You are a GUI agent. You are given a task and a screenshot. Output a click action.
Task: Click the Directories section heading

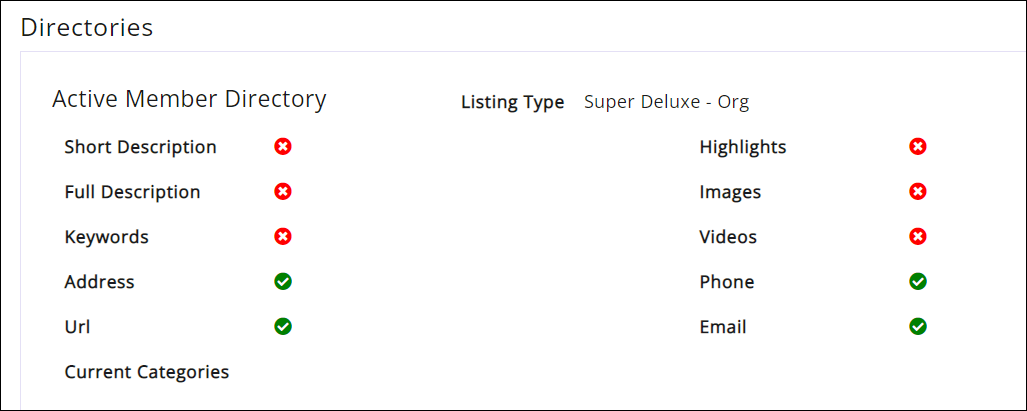pos(87,28)
